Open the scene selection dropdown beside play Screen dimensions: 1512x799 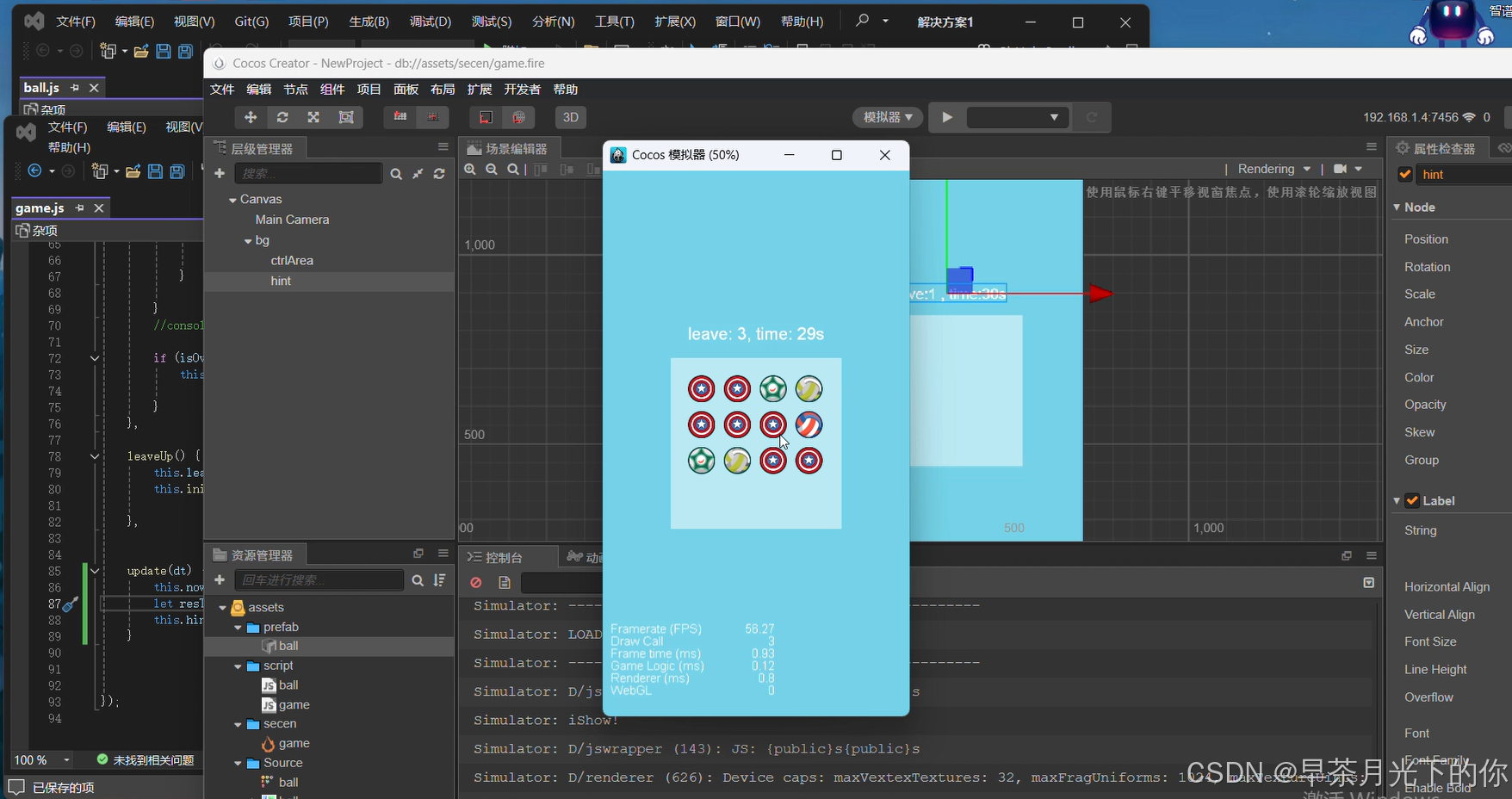coord(1018,117)
